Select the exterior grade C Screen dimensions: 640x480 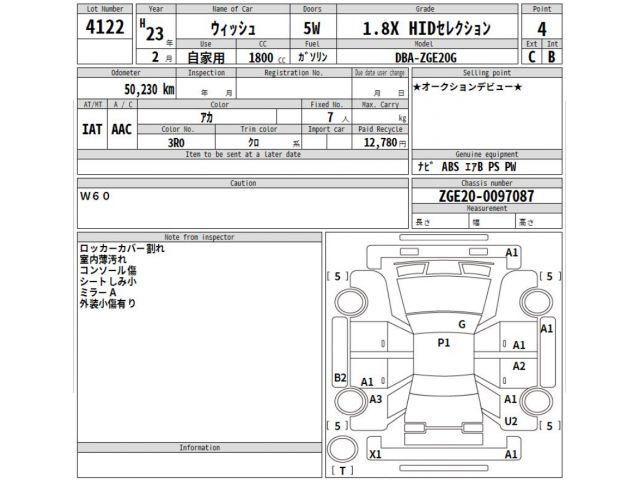531,57
